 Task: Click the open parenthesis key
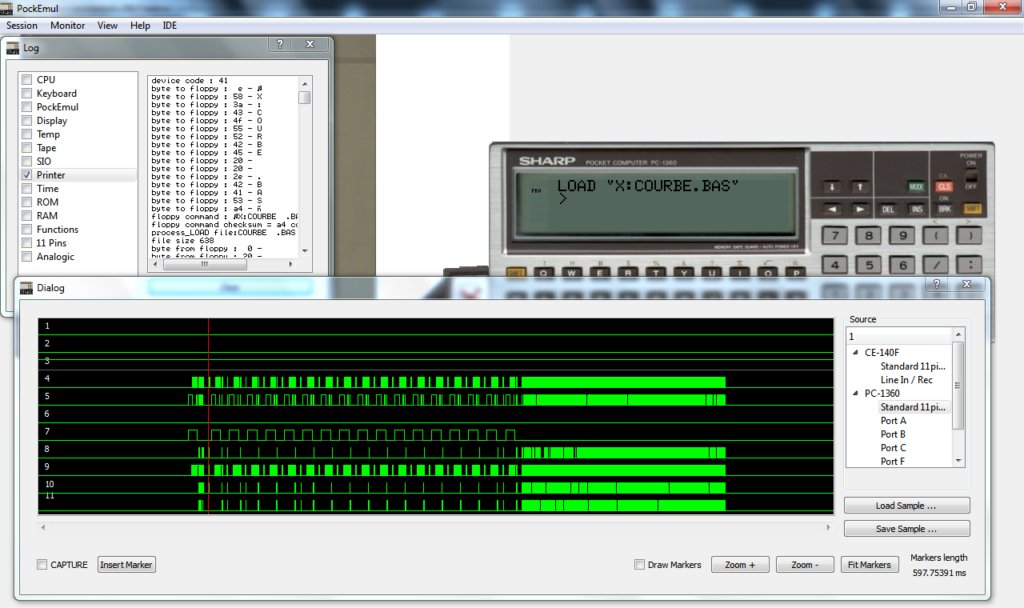tap(936, 236)
